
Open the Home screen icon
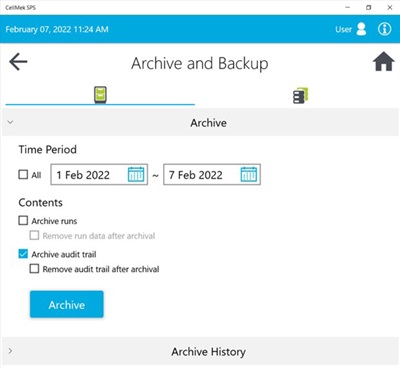click(383, 62)
